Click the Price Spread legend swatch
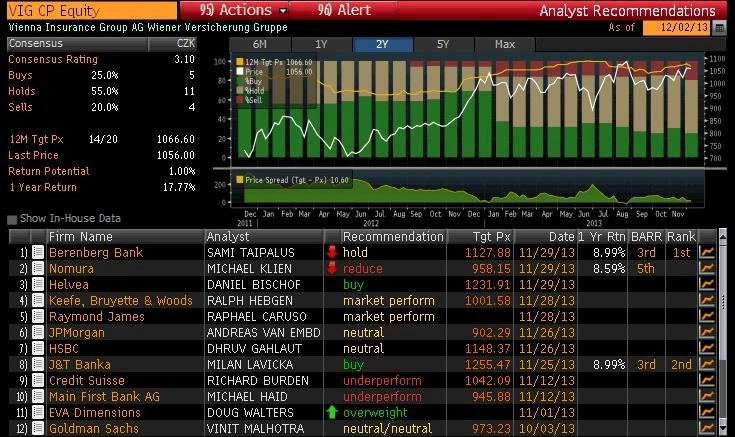735x437 pixels. (x=240, y=180)
